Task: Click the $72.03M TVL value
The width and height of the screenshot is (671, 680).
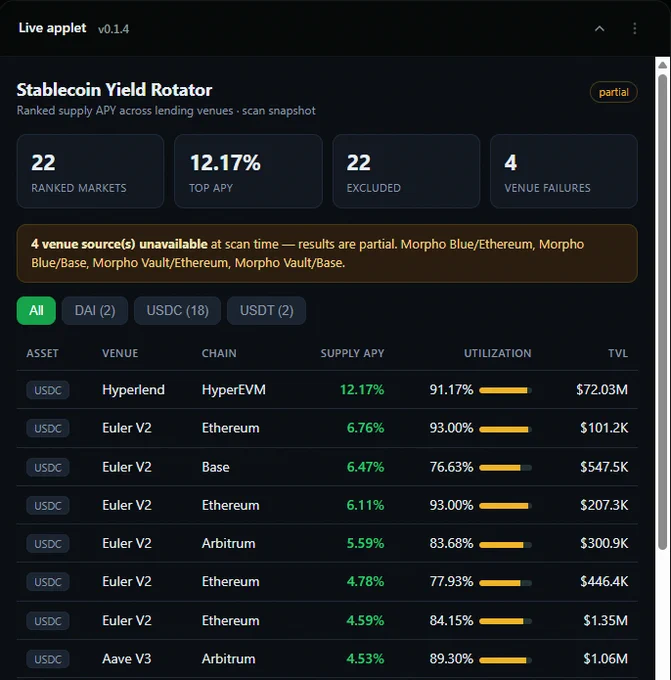Action: pos(602,389)
